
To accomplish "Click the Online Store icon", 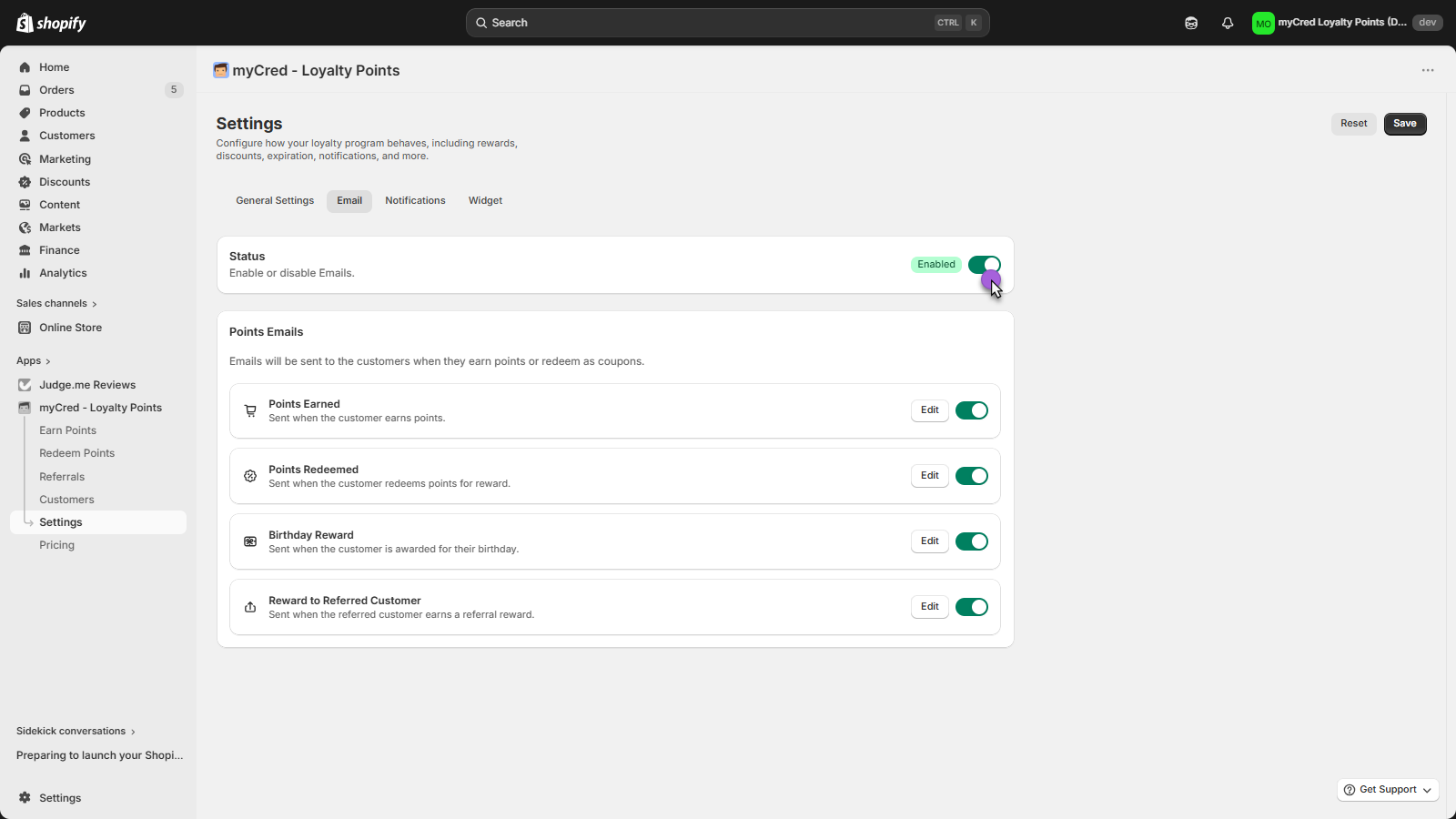I will (25, 328).
